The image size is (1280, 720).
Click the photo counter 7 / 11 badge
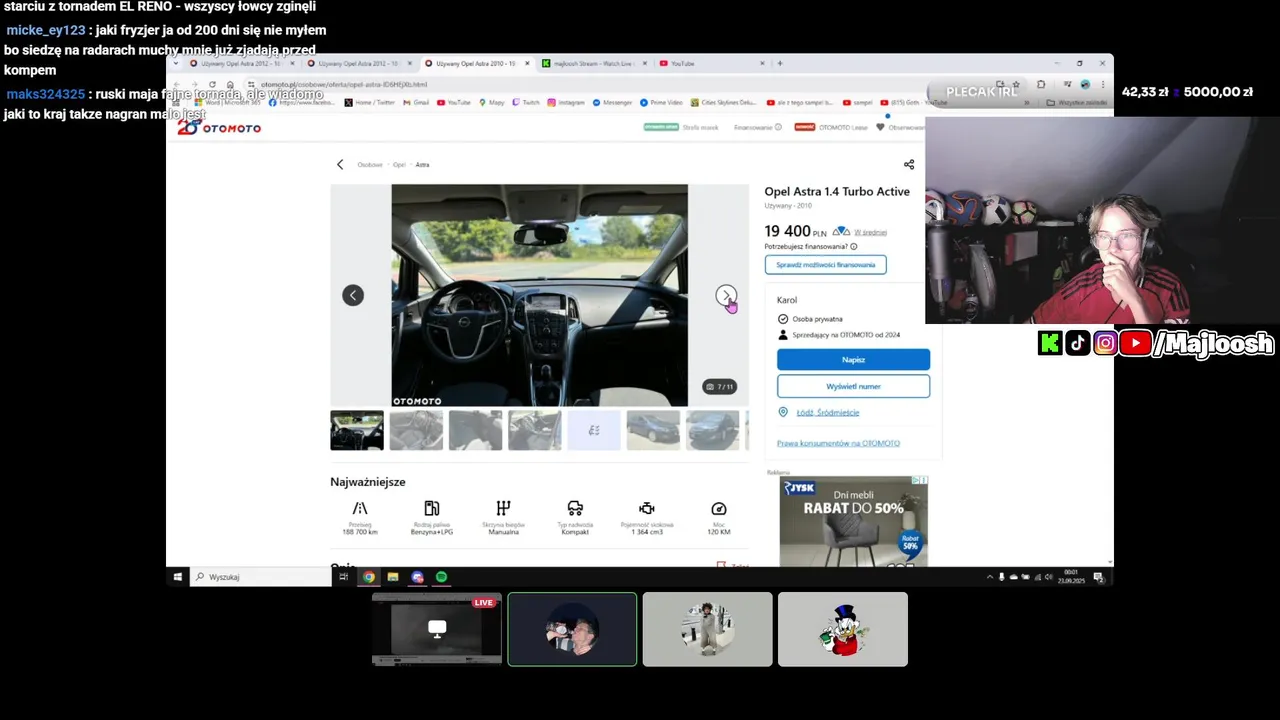720,386
